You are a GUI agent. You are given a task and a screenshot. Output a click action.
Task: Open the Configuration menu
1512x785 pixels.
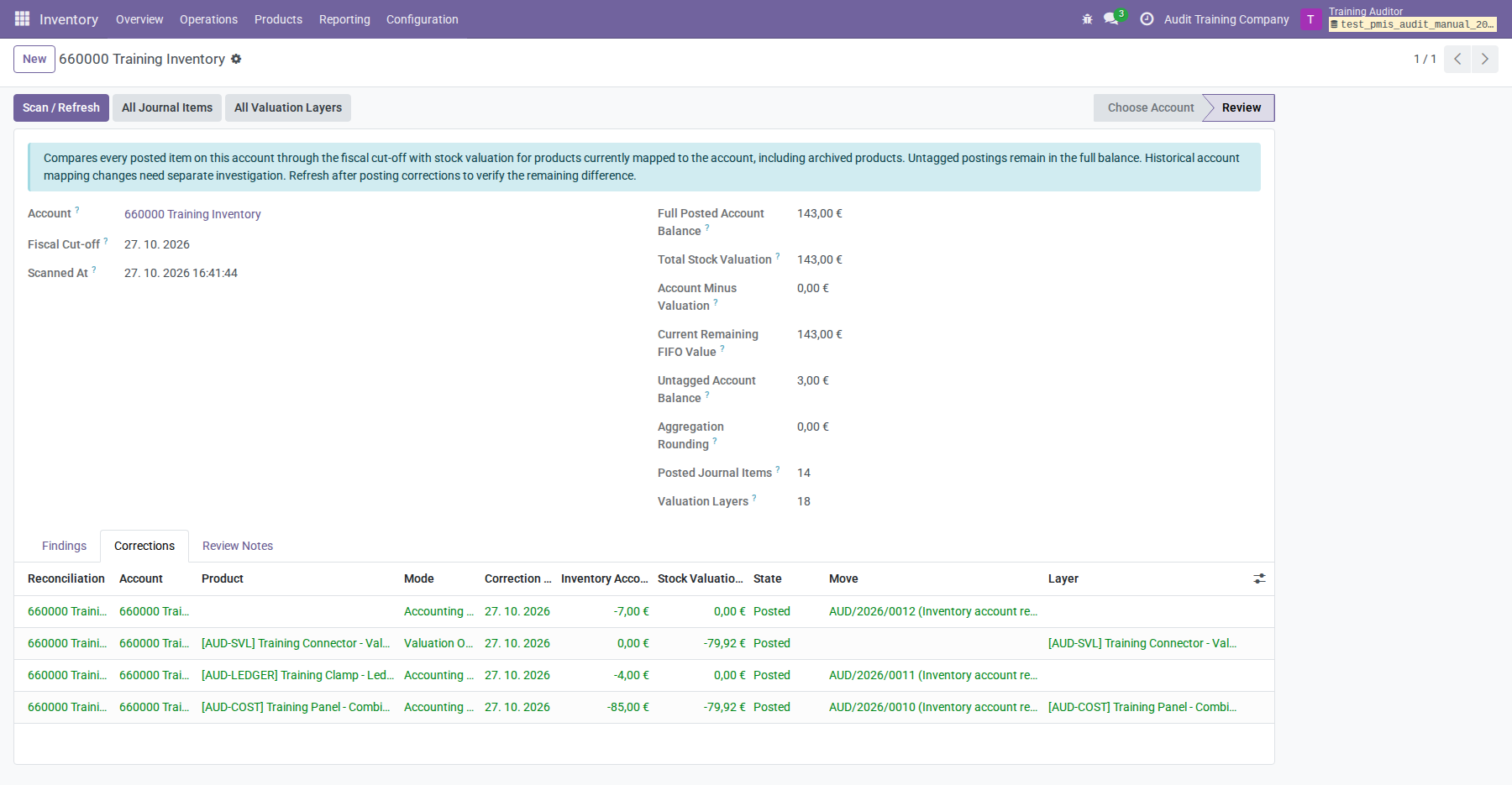pos(423,19)
